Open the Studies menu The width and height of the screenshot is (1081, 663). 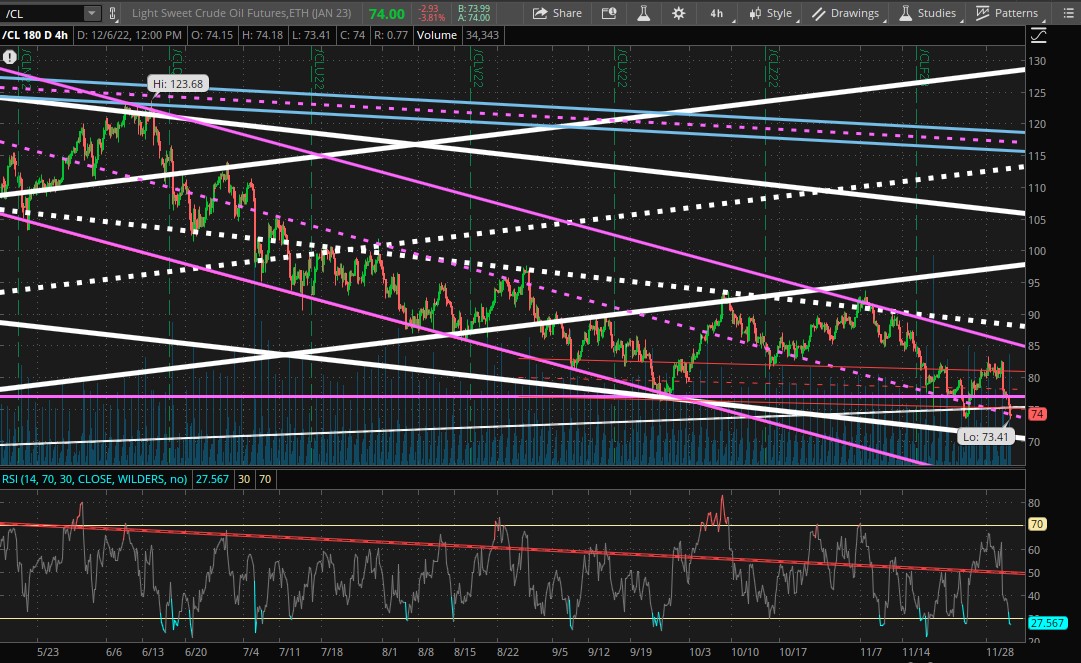click(927, 13)
